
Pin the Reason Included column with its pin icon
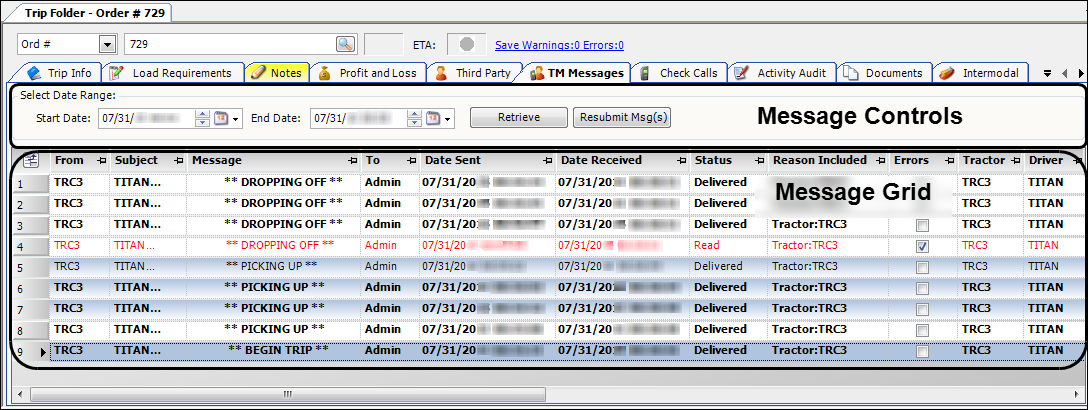pos(881,161)
